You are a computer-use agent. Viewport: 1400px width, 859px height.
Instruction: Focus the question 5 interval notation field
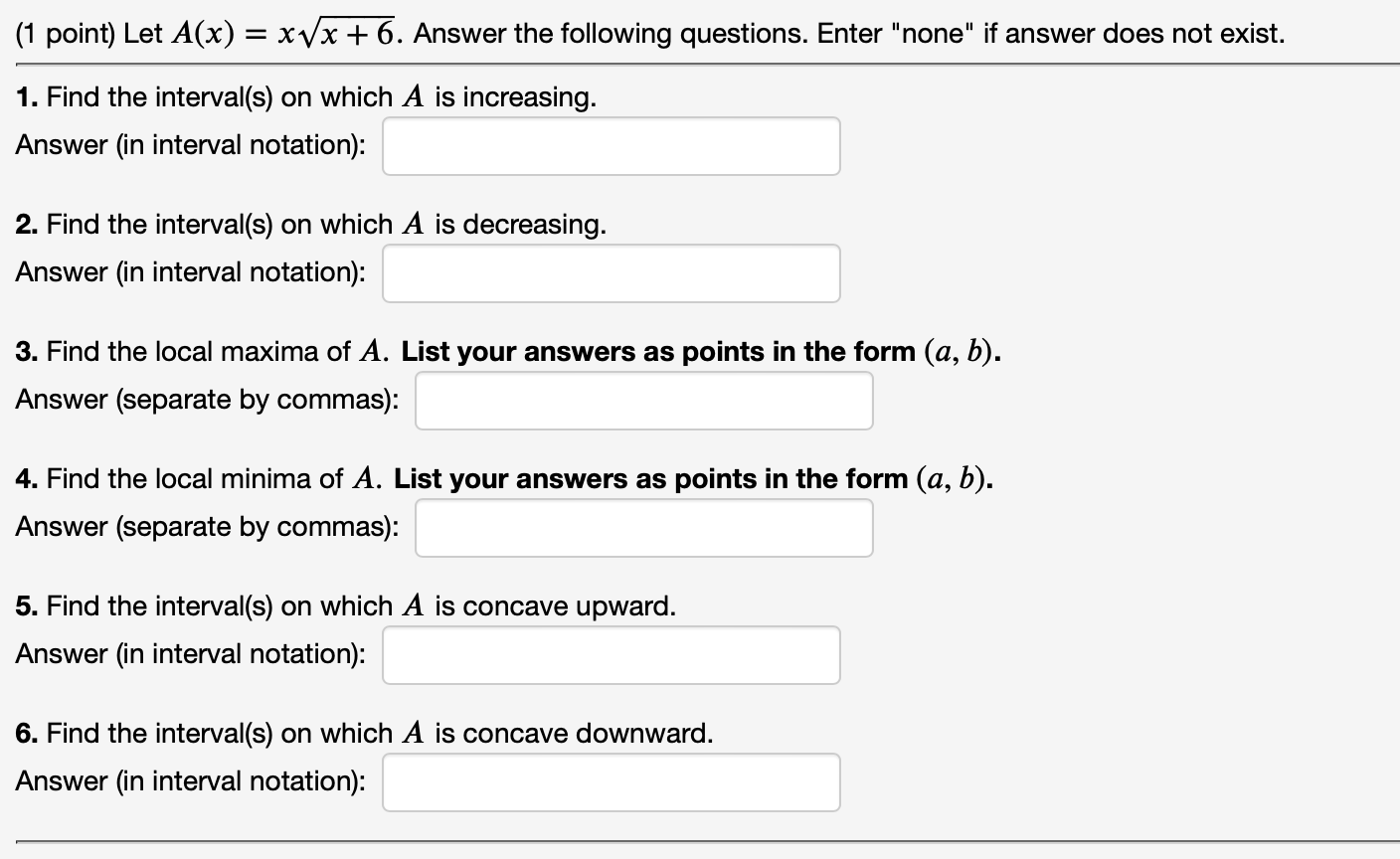tap(611, 654)
